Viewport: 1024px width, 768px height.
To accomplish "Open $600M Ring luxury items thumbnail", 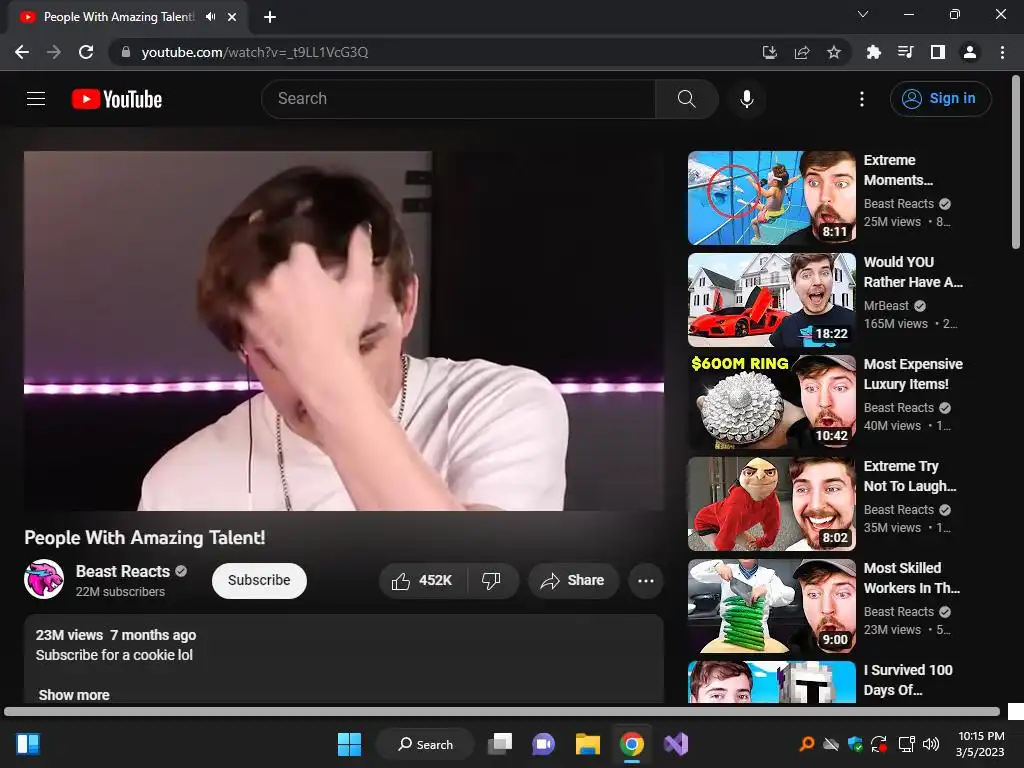I will (x=771, y=402).
